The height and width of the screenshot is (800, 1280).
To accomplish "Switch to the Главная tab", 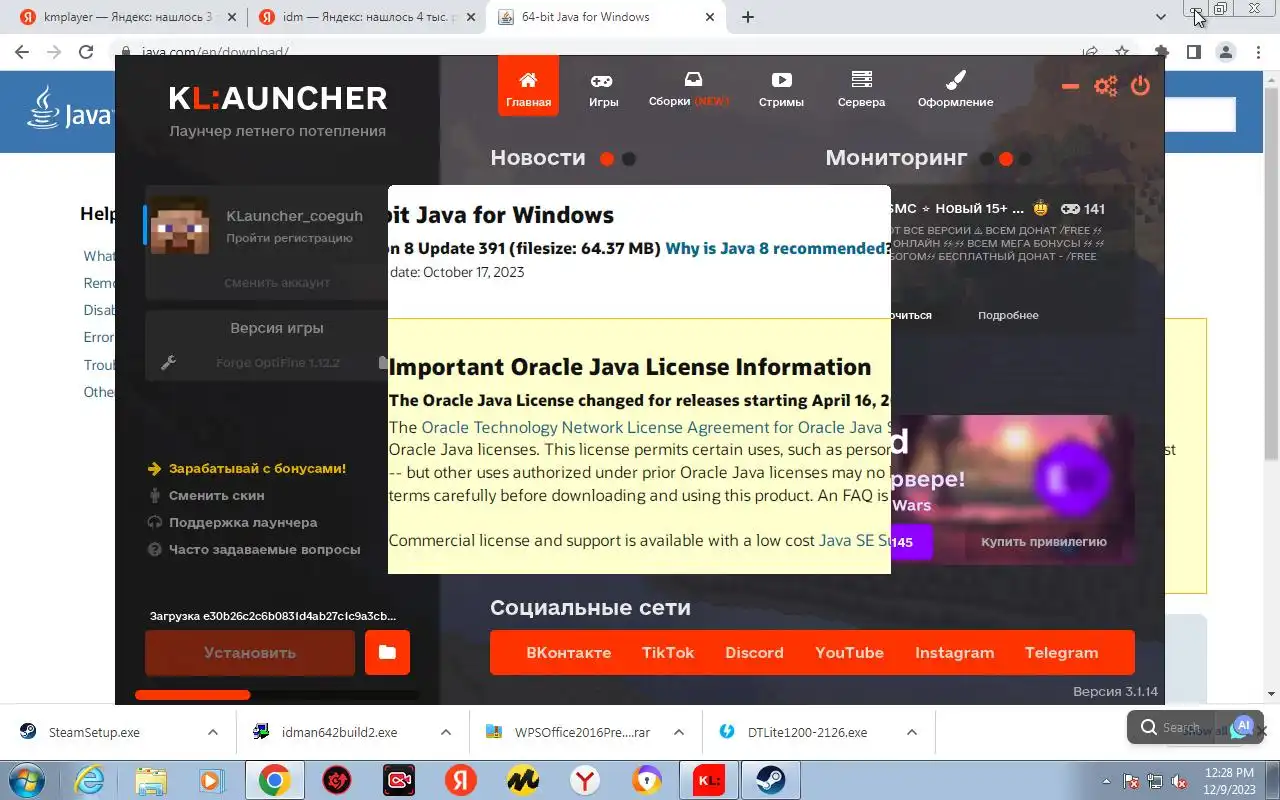I will tap(528, 86).
